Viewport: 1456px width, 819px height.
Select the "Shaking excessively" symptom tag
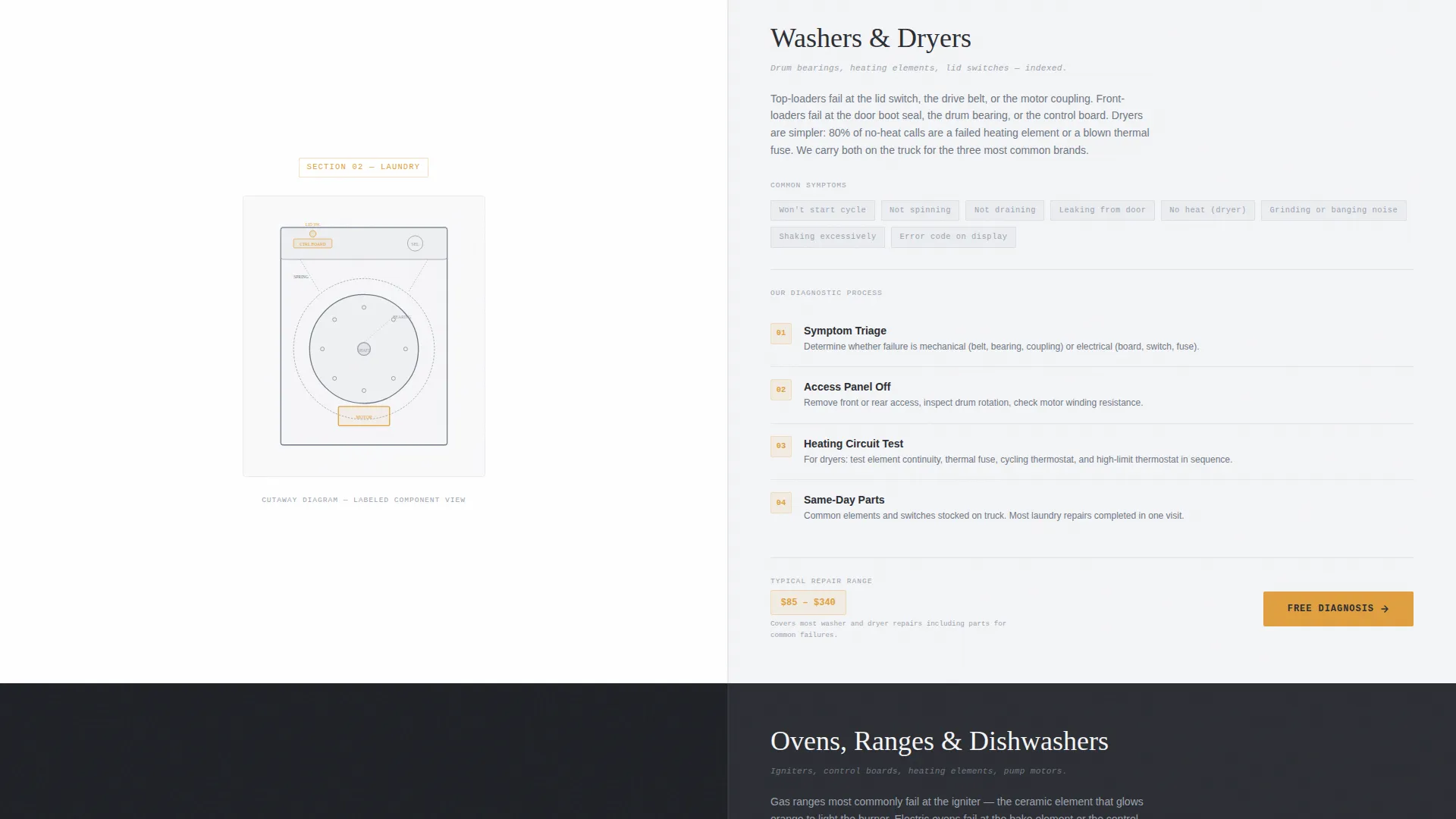827,237
